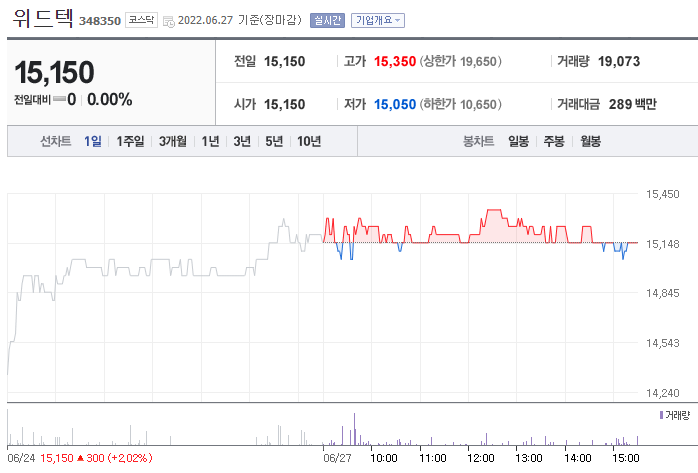Click the 12:00 time axis marker
The width and height of the screenshot is (698, 473).
pos(481,458)
